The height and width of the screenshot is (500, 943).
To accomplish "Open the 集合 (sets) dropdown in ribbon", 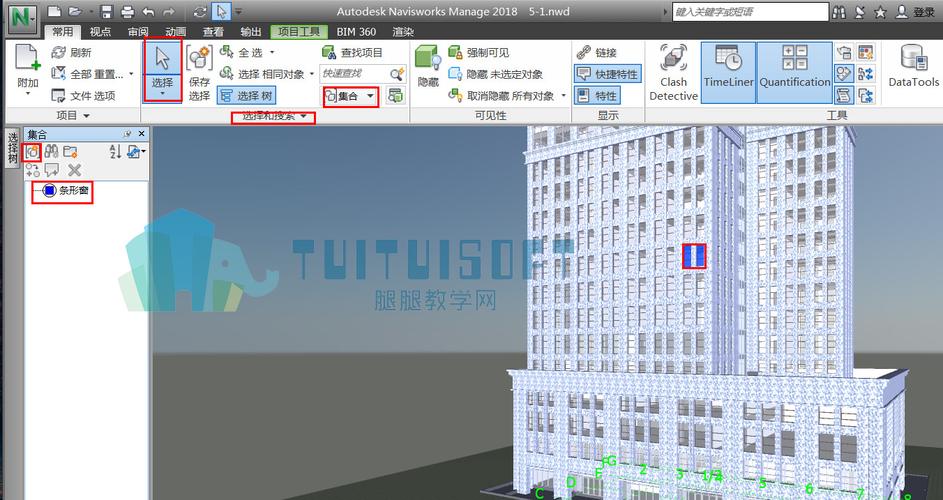I will pos(350,96).
